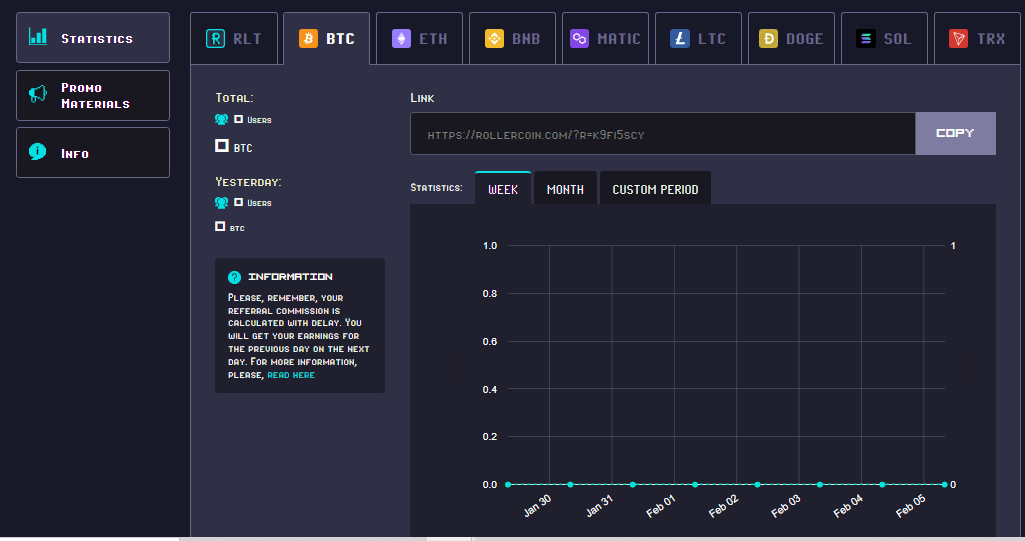Click the Dogecoin logo icon
The image size is (1025, 541).
click(x=768, y=39)
